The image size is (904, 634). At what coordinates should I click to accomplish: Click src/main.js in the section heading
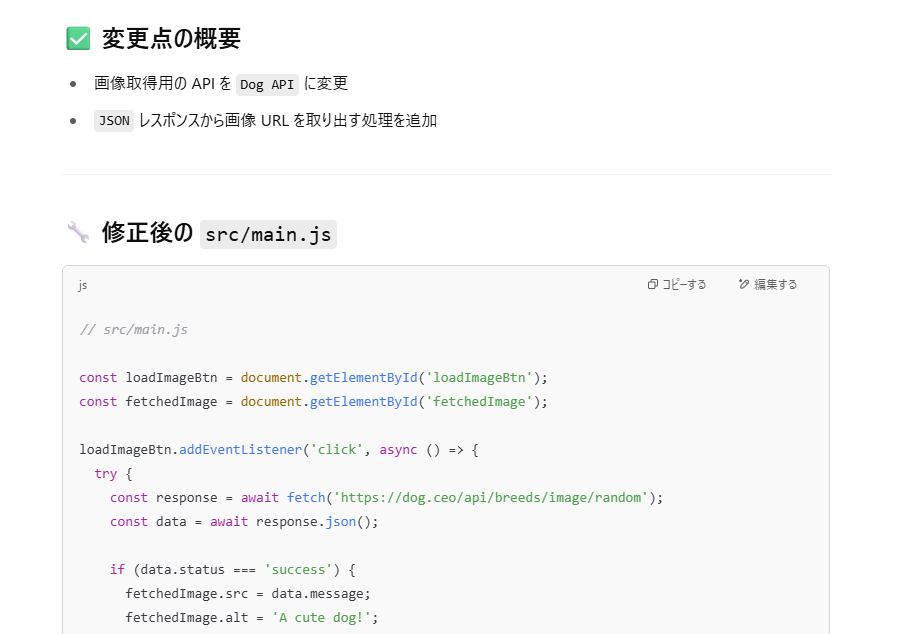coord(268,234)
